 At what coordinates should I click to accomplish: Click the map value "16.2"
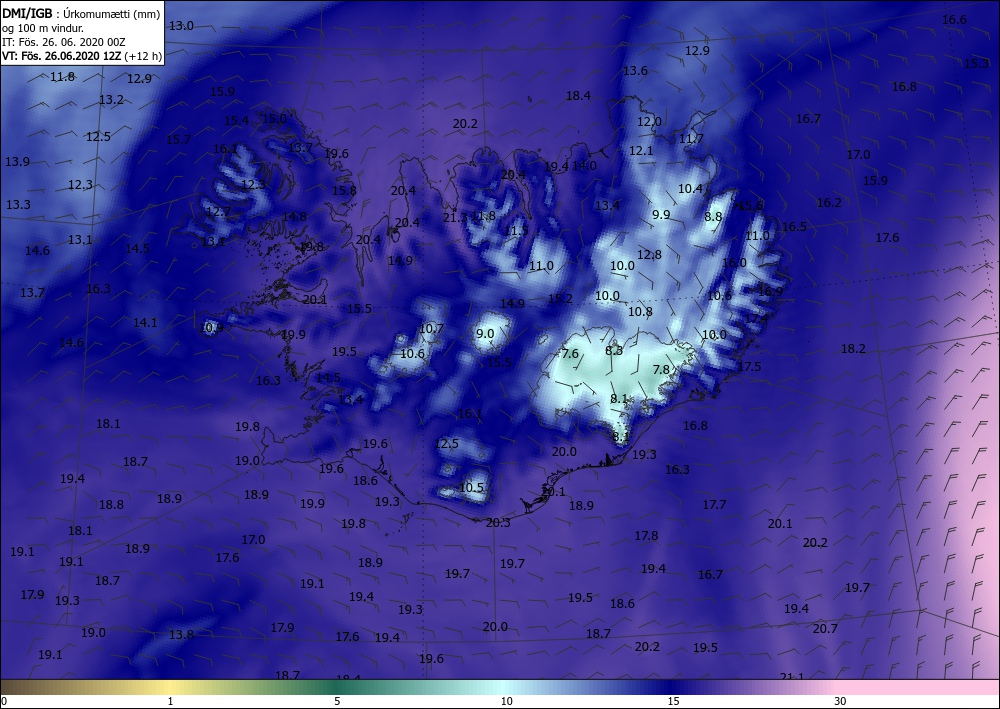click(x=829, y=202)
